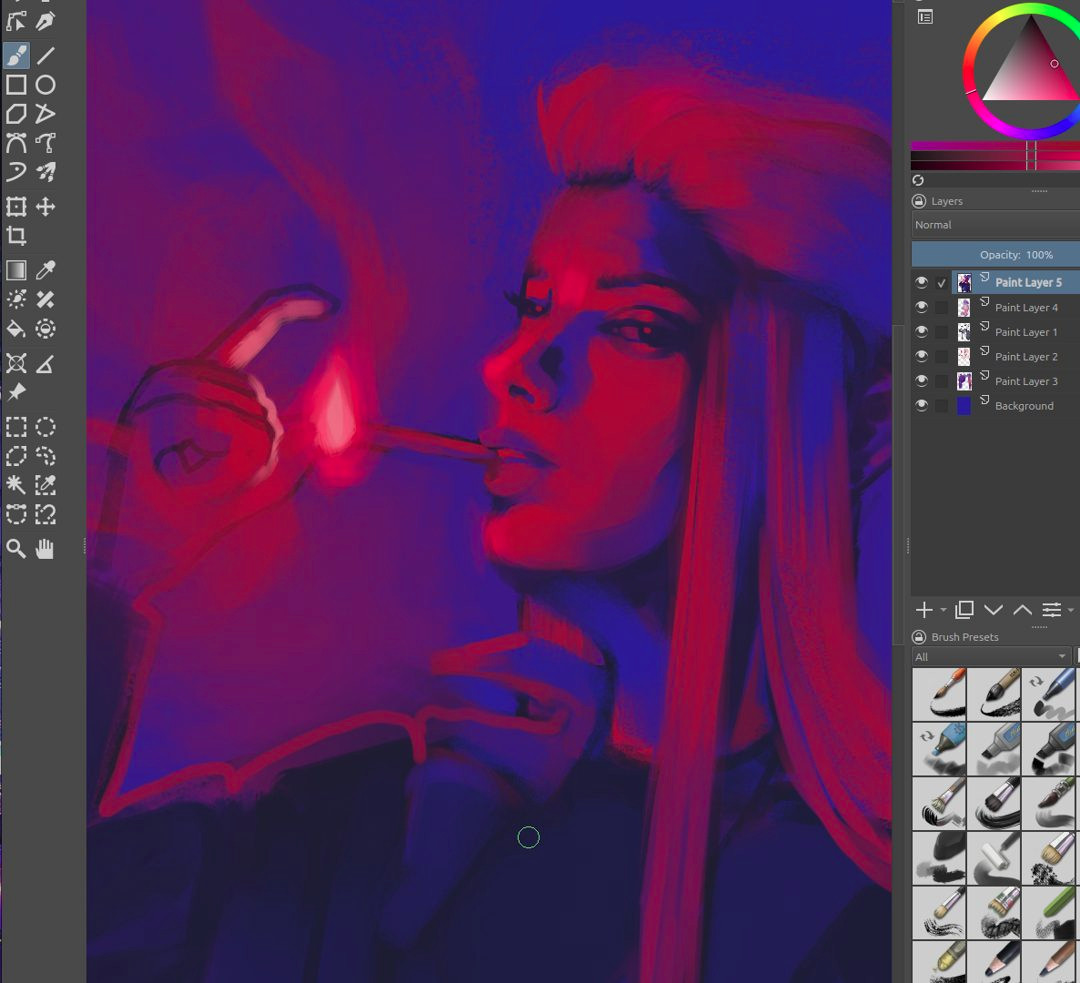This screenshot has height=983, width=1080.
Task: Open the add-layer type dropdown arrow
Action: click(x=943, y=610)
